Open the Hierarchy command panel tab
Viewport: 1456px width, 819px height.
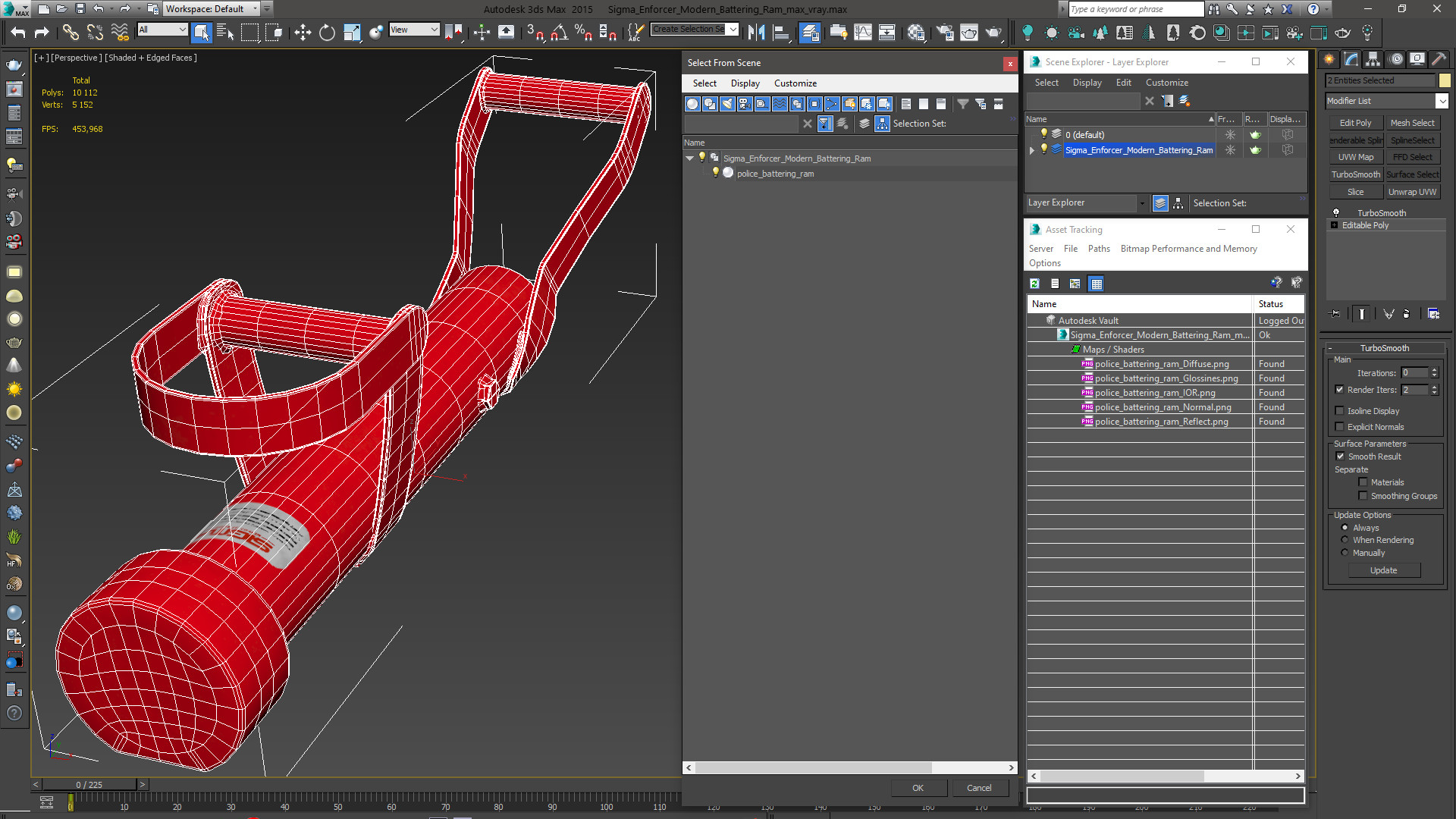click(x=1373, y=59)
